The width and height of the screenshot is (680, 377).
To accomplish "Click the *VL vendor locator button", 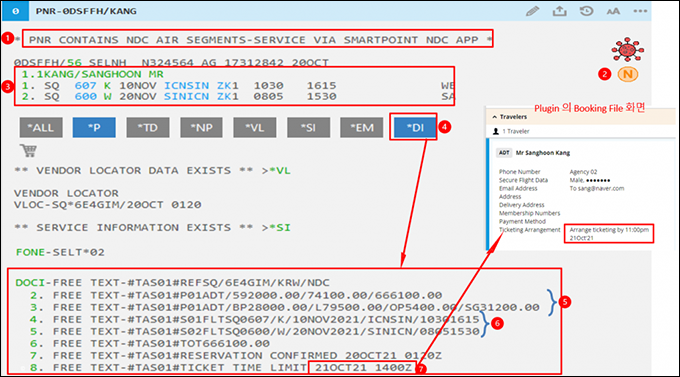I will [x=255, y=128].
